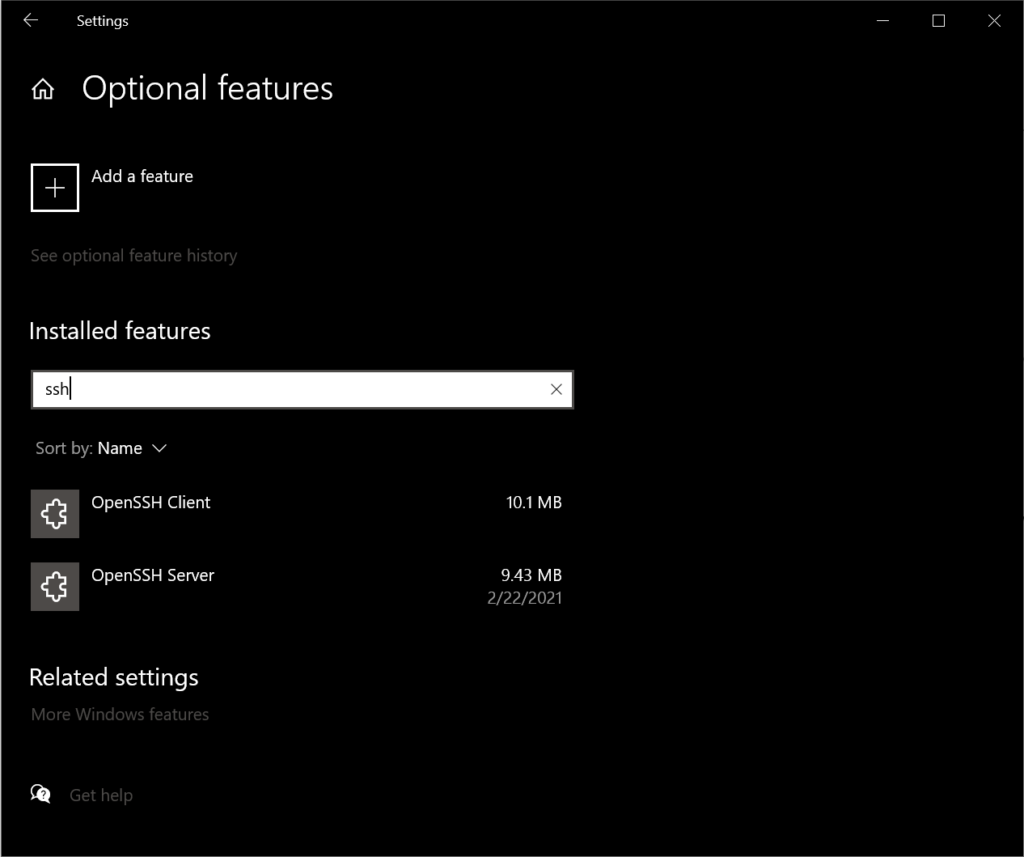Image resolution: width=1024 pixels, height=857 pixels.
Task: Select the OpenSSH Server entry name
Action: (153, 575)
